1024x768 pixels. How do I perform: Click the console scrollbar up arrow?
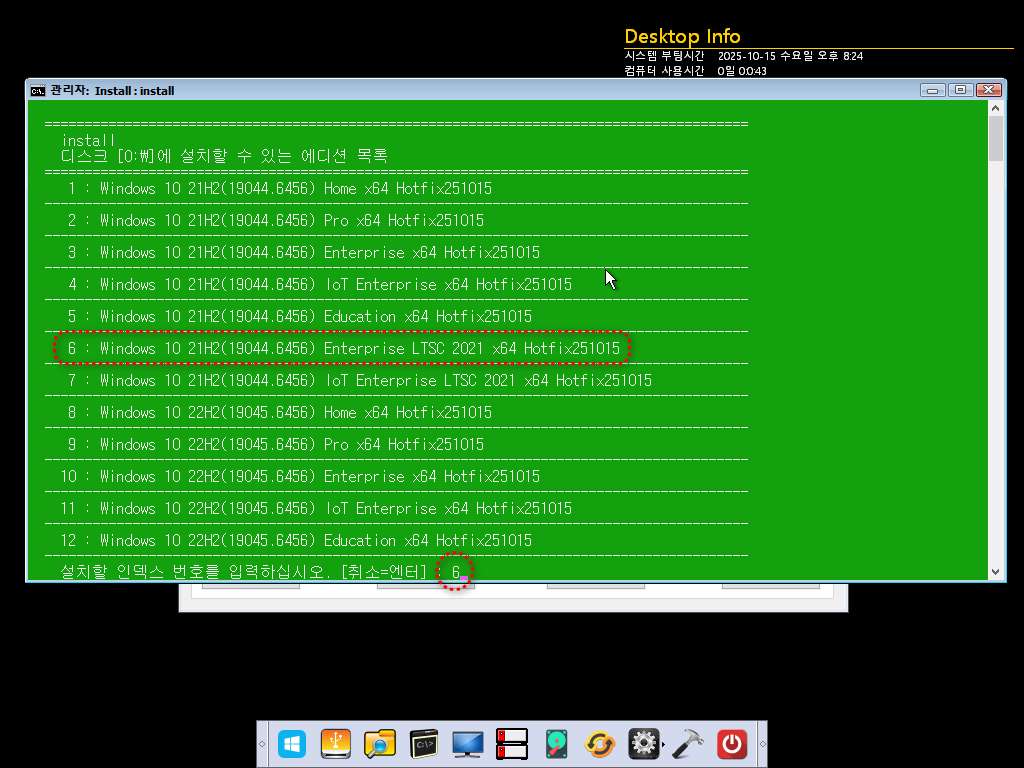(x=995, y=108)
